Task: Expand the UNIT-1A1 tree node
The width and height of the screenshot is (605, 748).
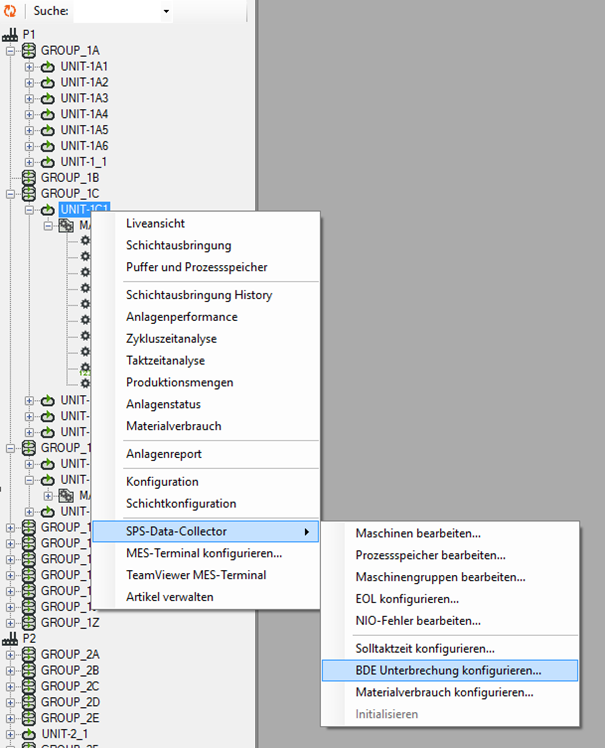Action: click(30, 66)
